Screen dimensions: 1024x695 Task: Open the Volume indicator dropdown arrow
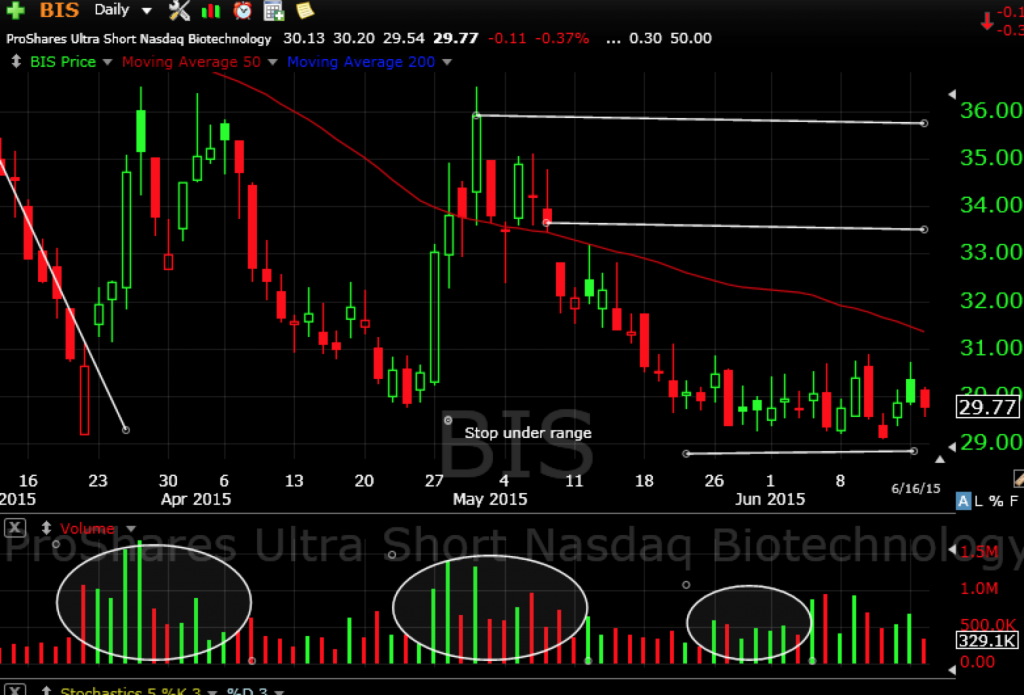click(131, 528)
